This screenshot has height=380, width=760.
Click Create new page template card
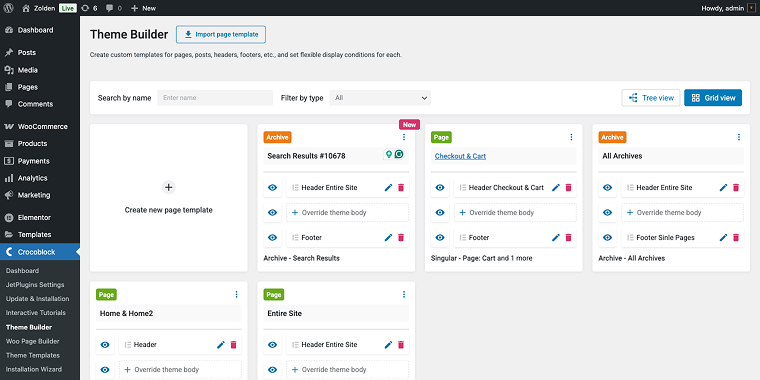coord(169,198)
